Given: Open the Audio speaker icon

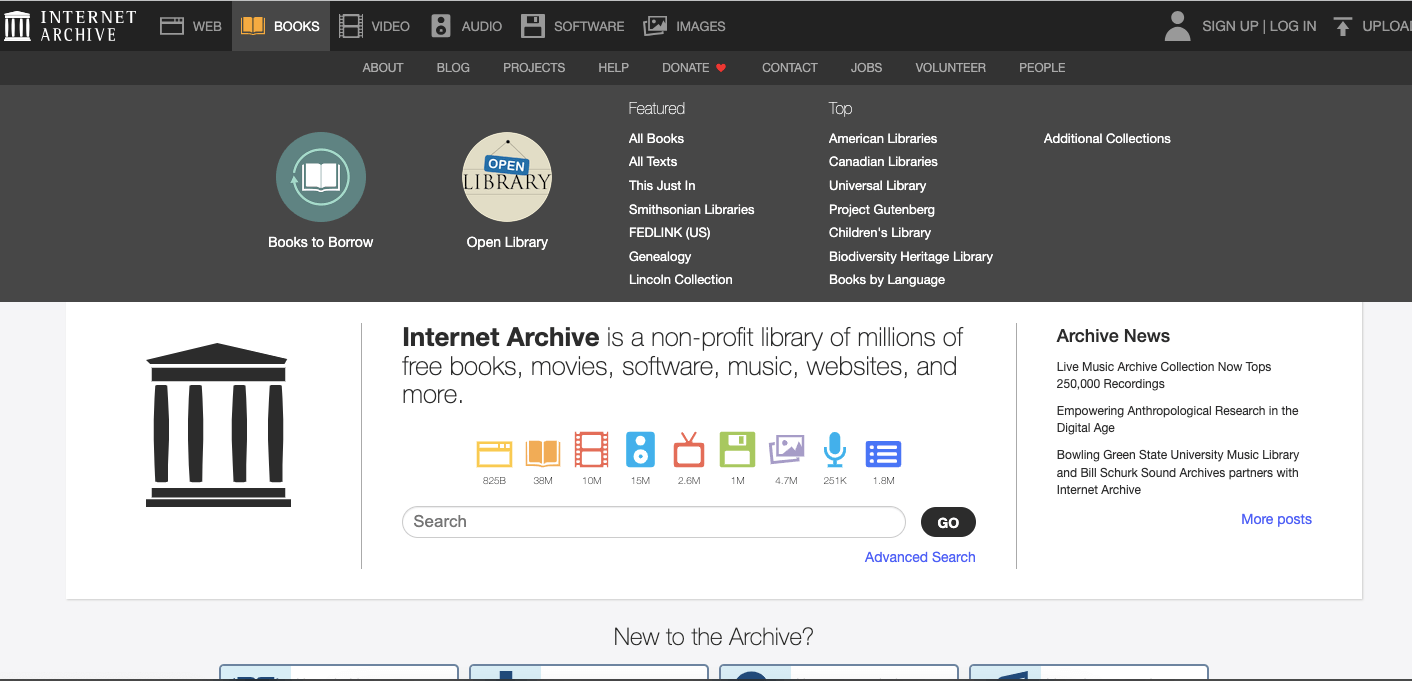Looking at the screenshot, I should [441, 26].
